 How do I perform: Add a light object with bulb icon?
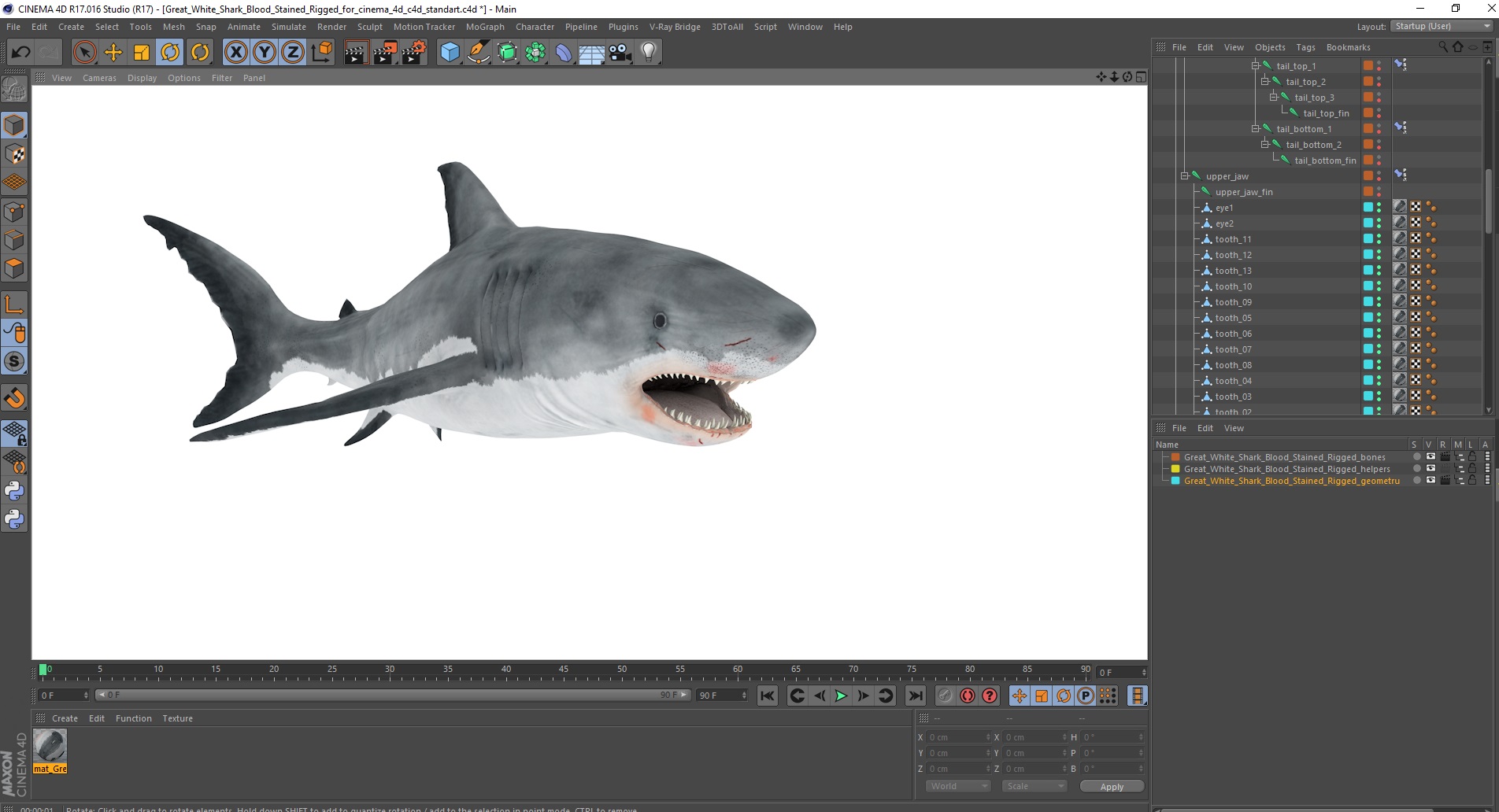click(648, 53)
